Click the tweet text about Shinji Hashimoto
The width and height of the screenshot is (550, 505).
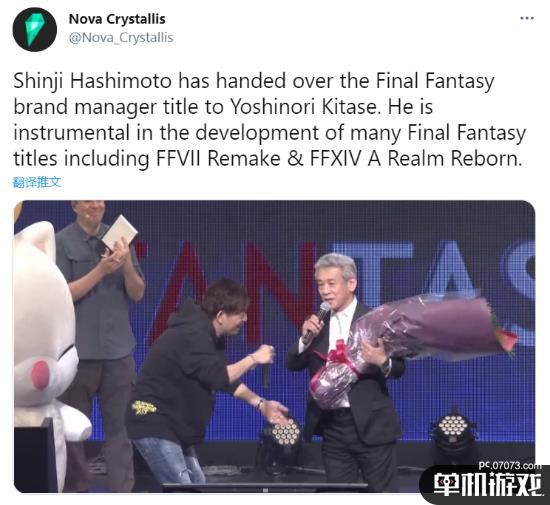[270, 120]
